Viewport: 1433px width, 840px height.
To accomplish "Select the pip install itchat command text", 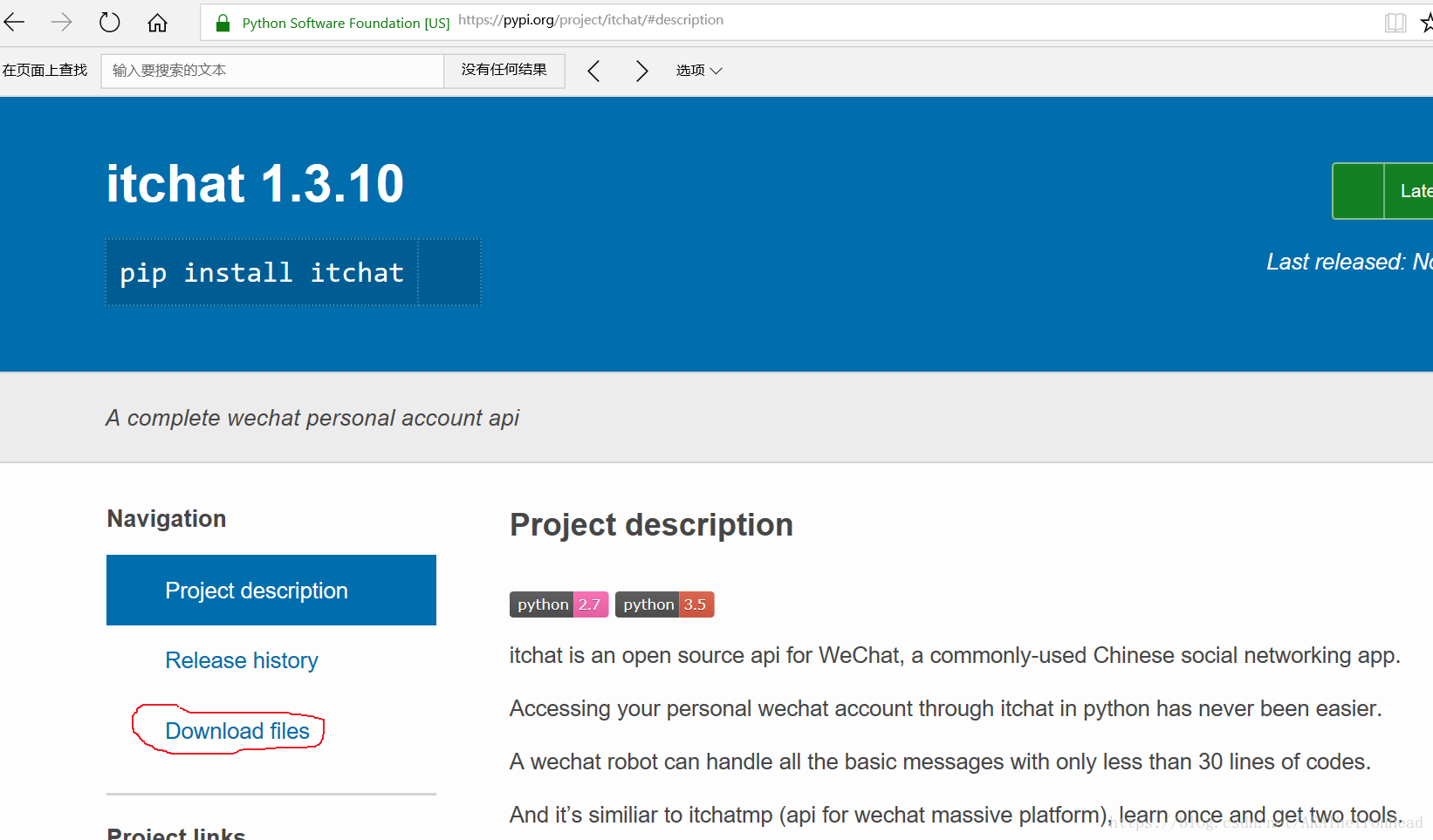I will click(x=262, y=272).
